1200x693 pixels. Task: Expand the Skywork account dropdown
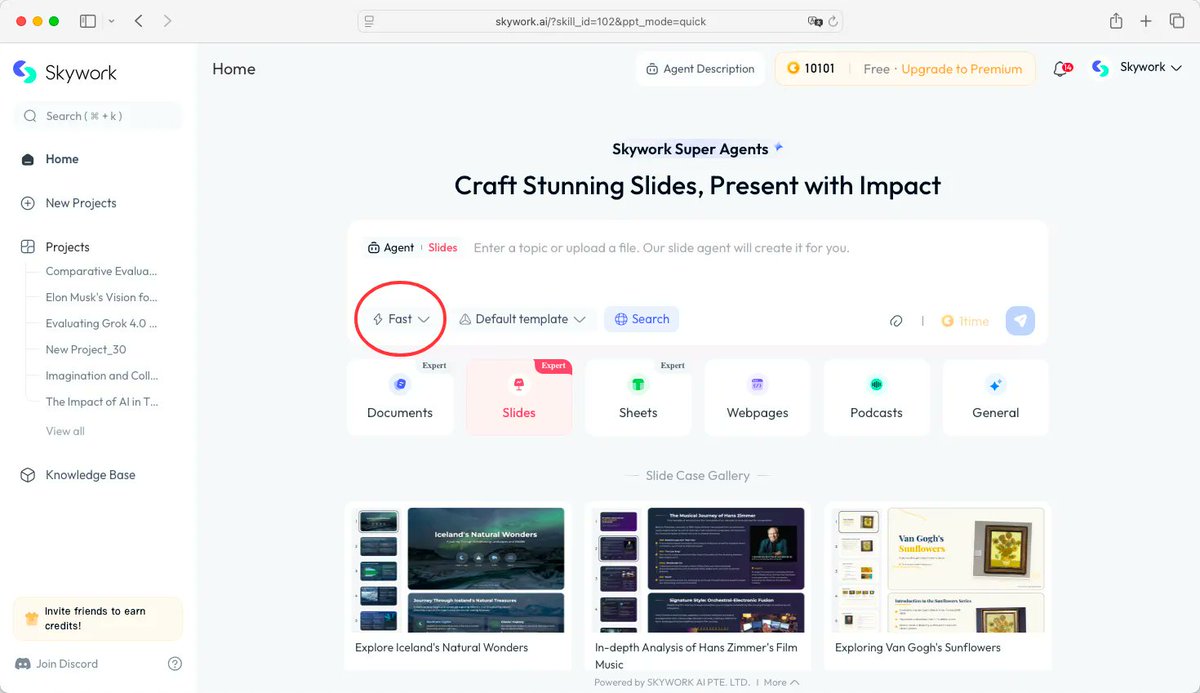point(1137,68)
